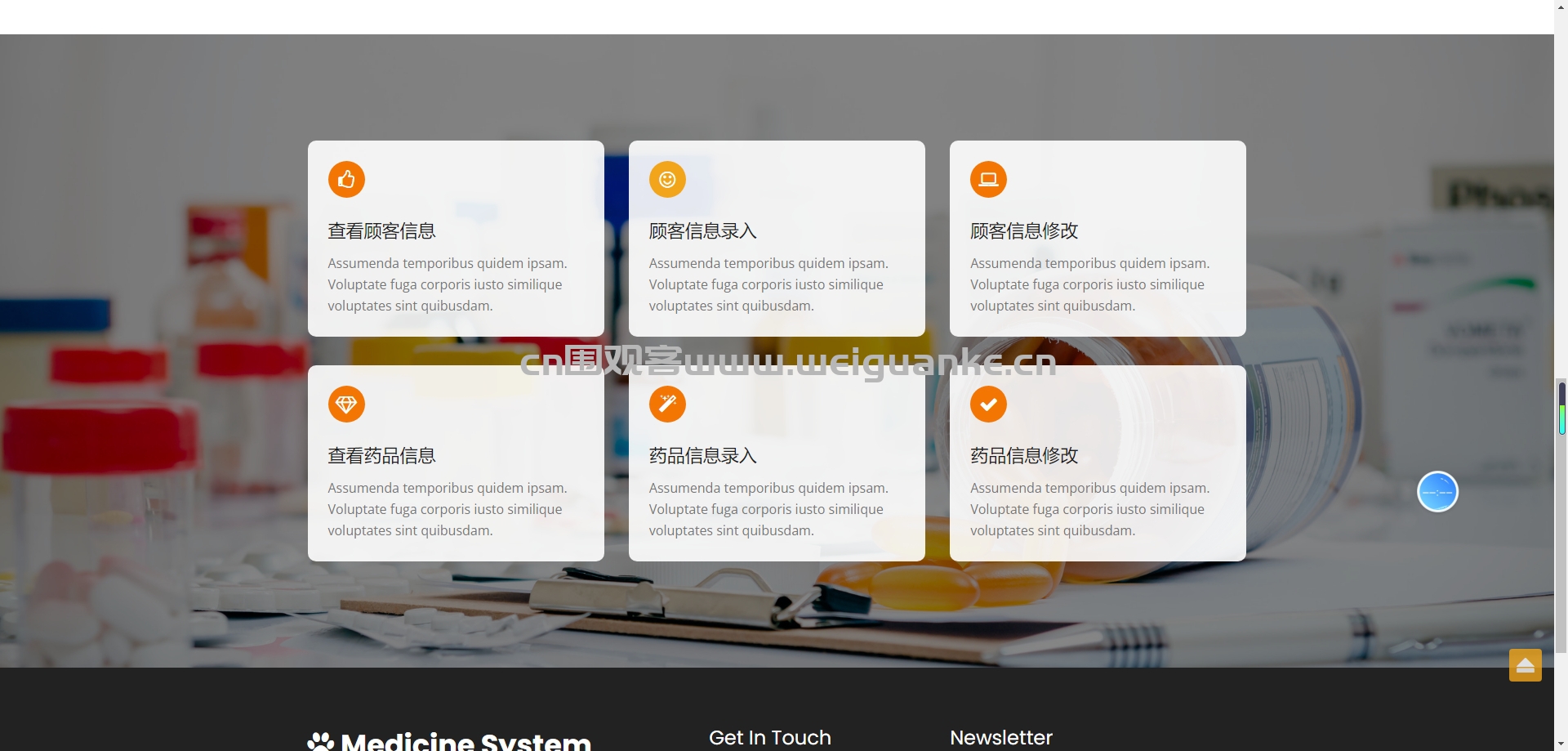Viewport: 1568px width, 751px height.
Task: Click description text under 顾客信息修改 card
Action: 1089,284
